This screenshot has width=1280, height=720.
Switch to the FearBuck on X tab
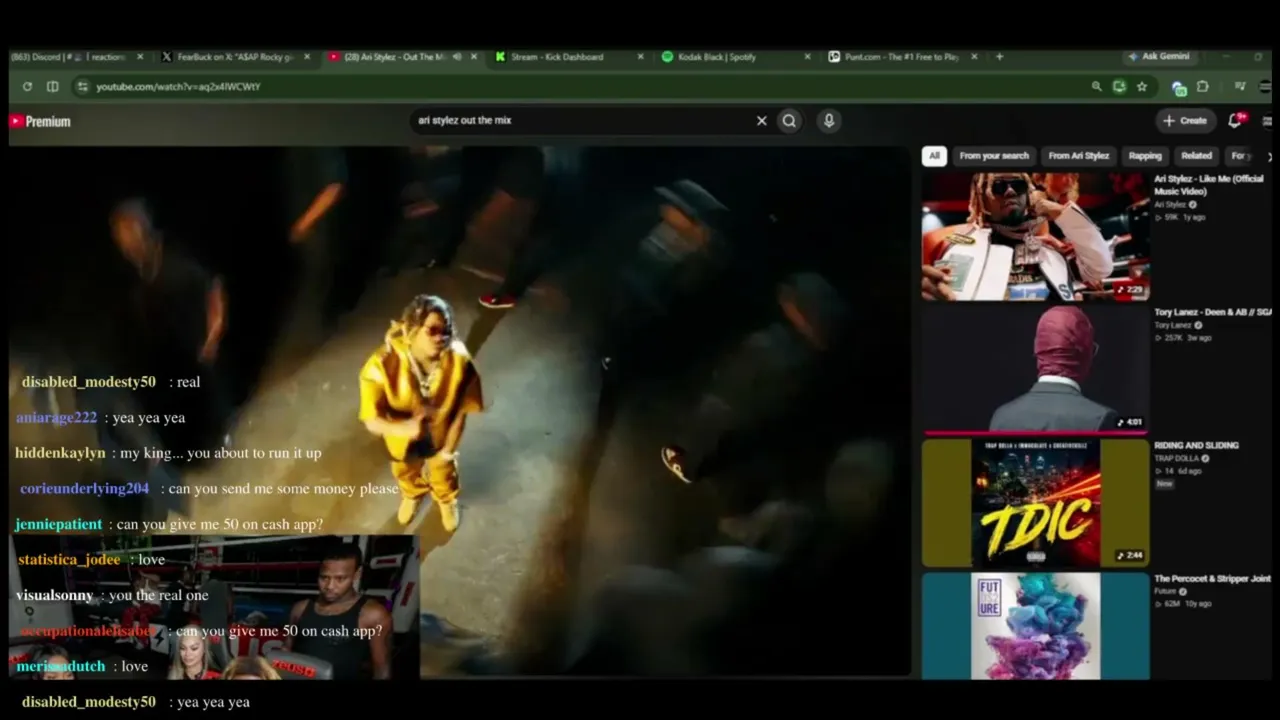click(x=236, y=57)
